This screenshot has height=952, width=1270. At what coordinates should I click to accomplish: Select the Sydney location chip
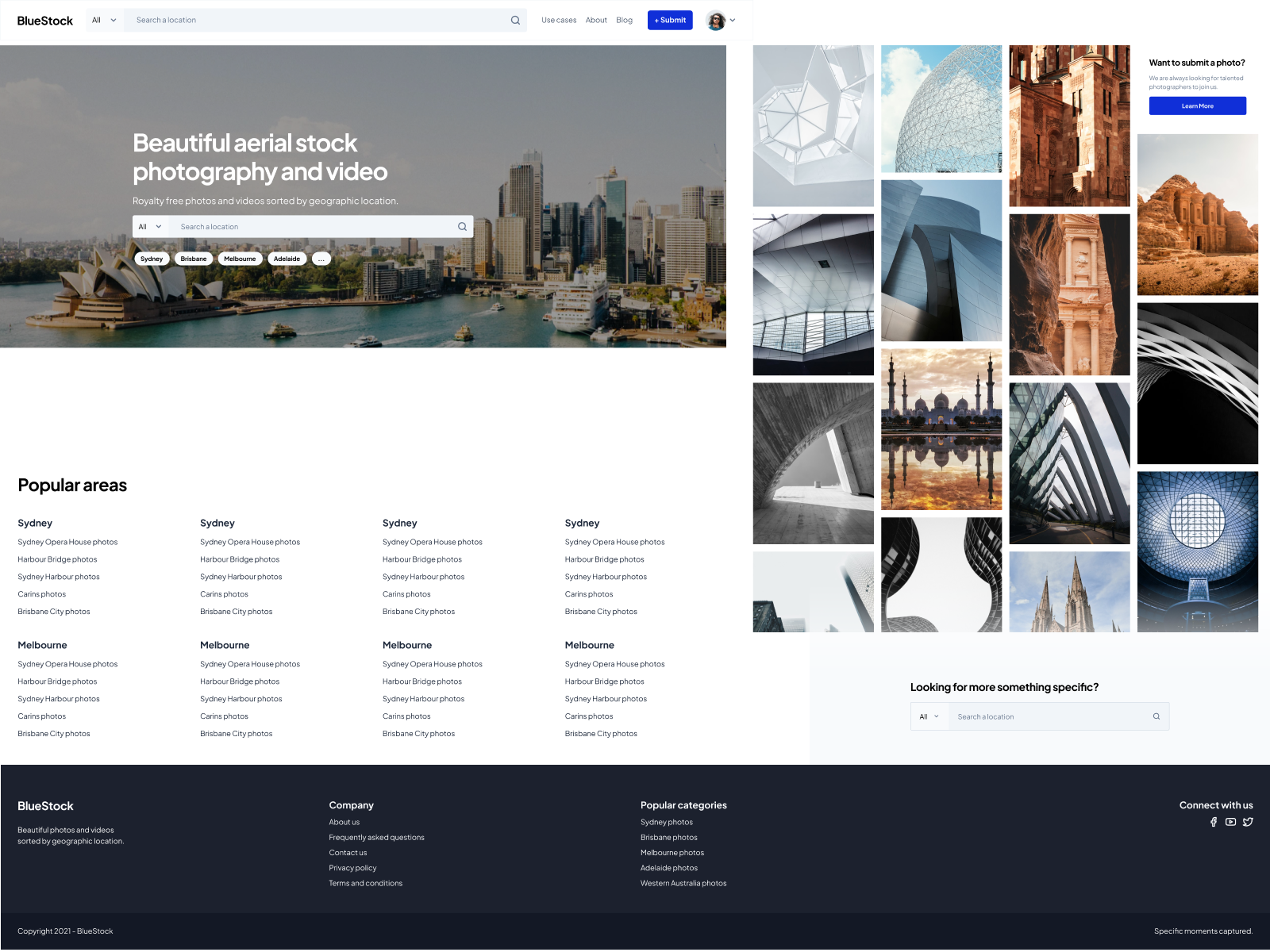coord(152,259)
